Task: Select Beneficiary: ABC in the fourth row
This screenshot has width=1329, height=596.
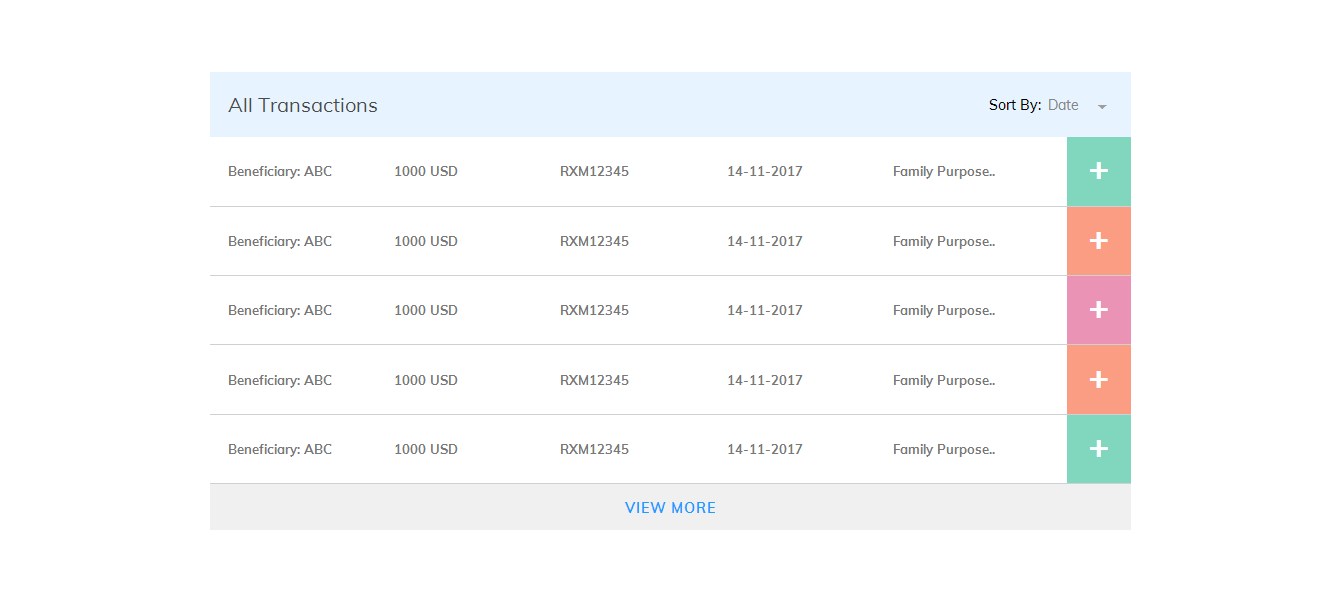Action: click(x=280, y=380)
